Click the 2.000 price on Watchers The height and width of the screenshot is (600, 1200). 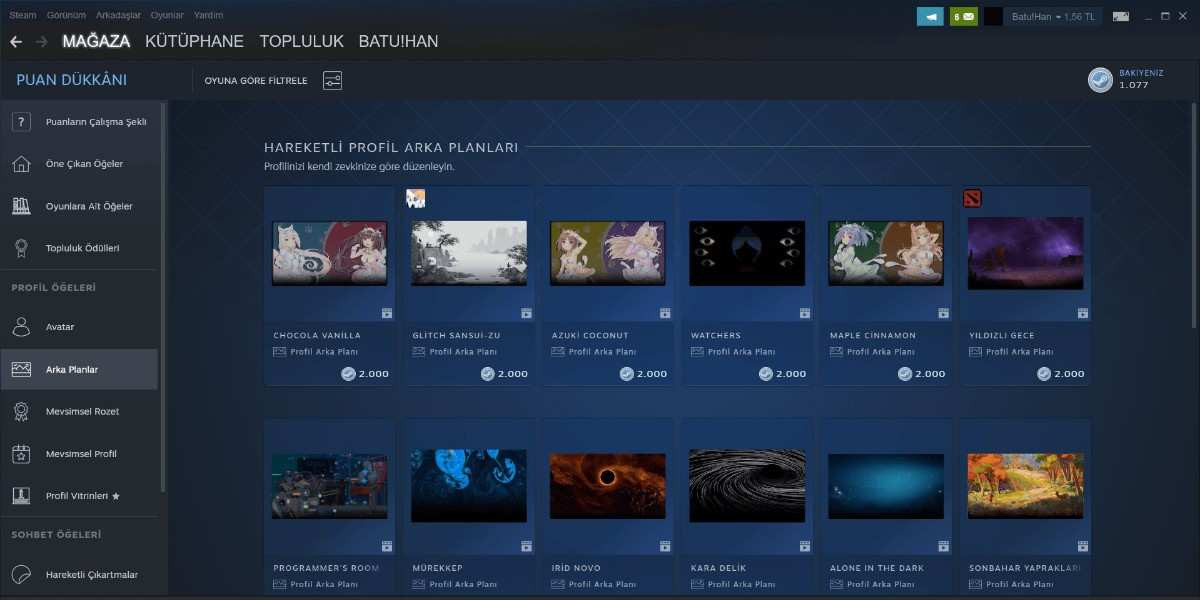click(x=790, y=374)
